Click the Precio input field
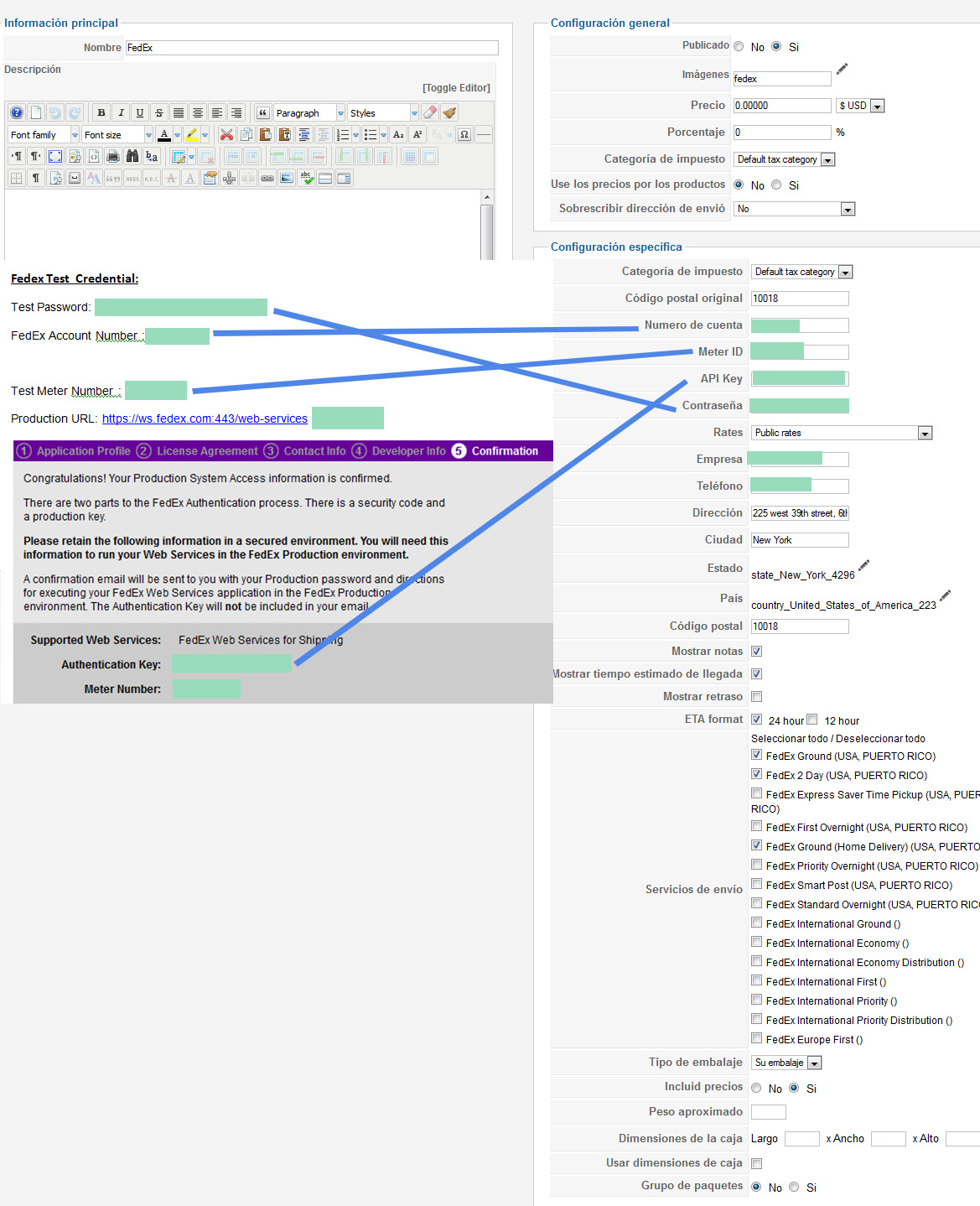The image size is (980, 1206). click(782, 106)
